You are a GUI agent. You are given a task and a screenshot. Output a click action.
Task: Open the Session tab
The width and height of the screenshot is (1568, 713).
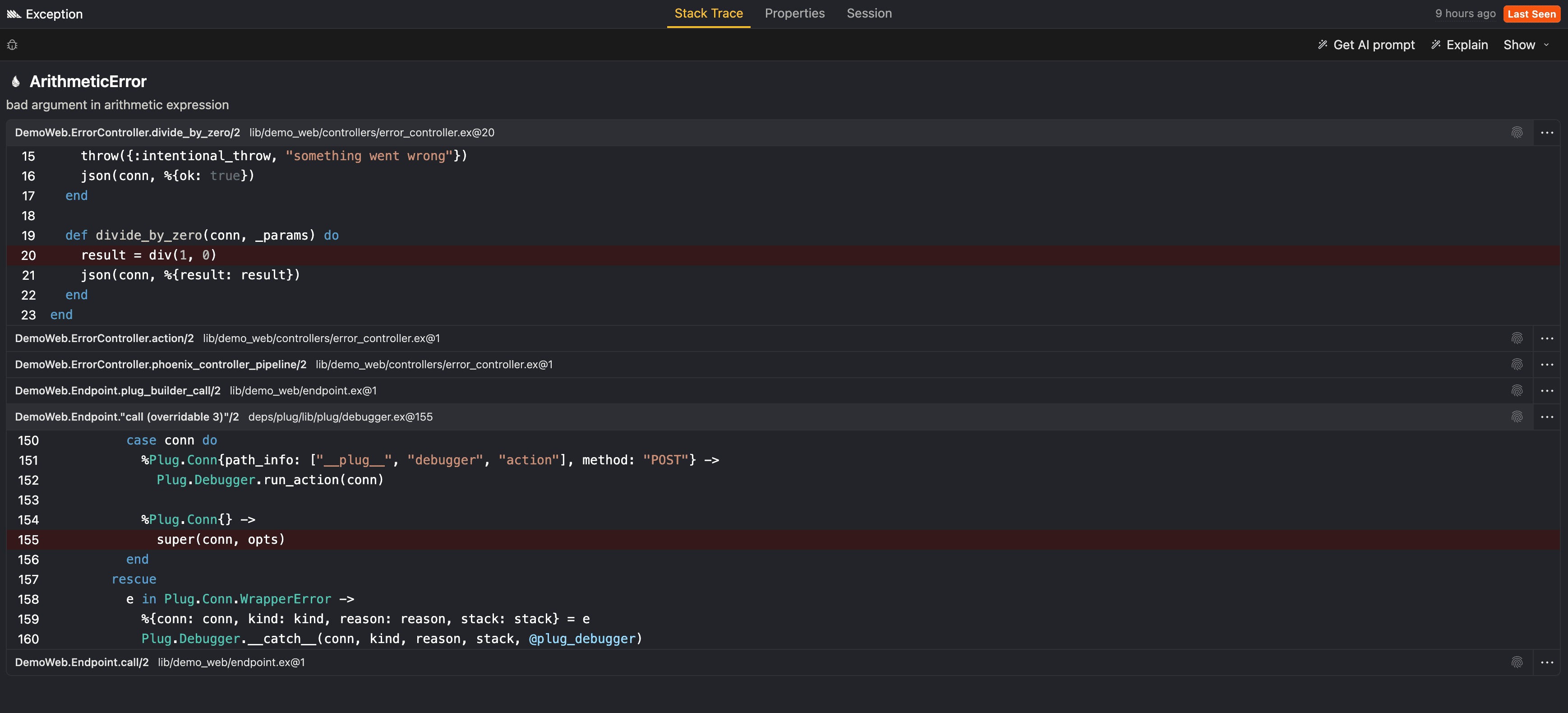869,14
